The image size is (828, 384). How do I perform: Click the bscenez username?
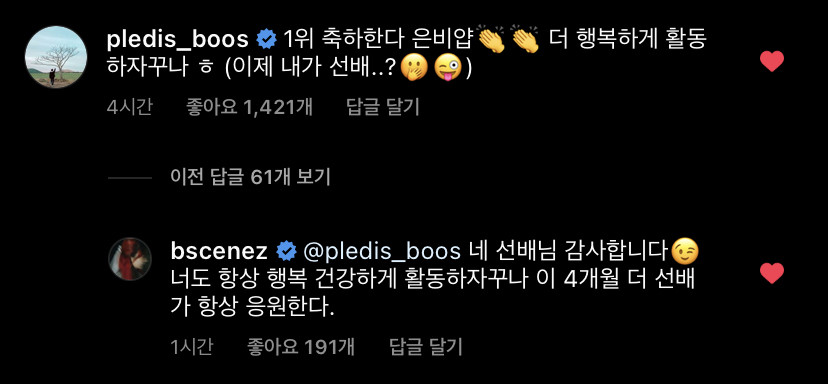click(219, 251)
